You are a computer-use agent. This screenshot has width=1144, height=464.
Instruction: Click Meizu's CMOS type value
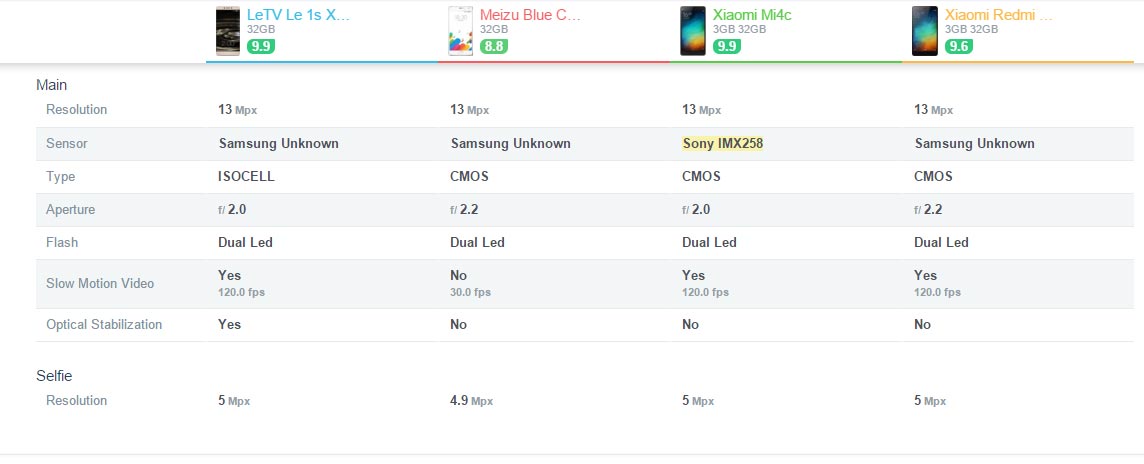[x=469, y=177]
